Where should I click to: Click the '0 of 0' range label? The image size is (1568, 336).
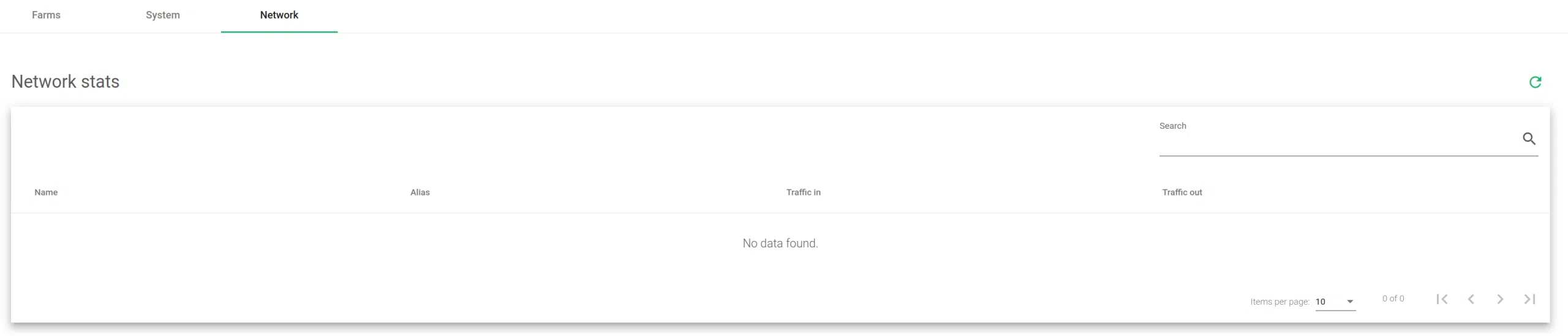pos(1393,299)
